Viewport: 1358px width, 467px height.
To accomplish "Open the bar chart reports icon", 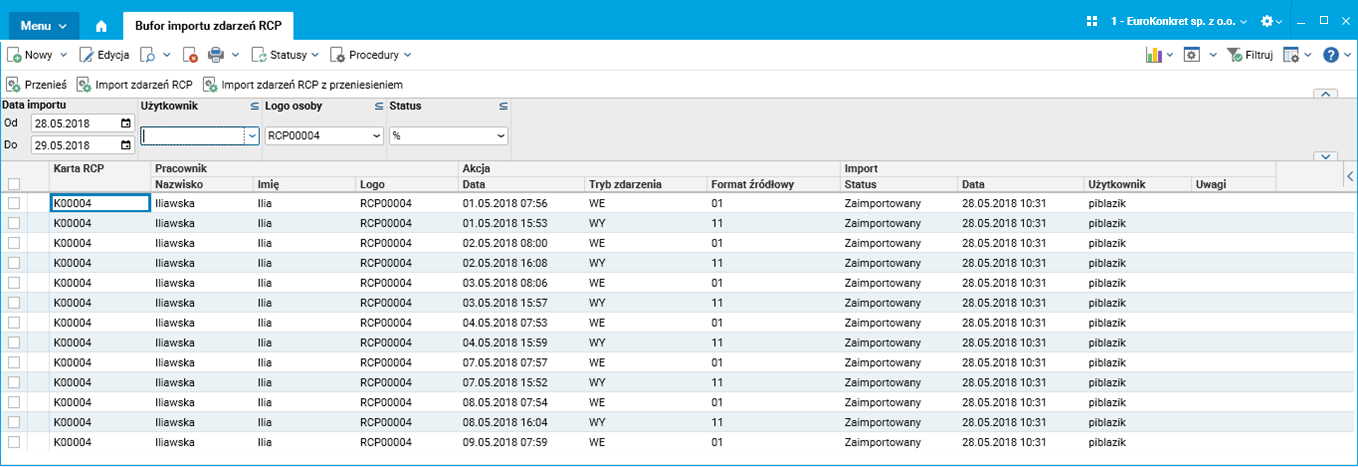I will [1153, 55].
